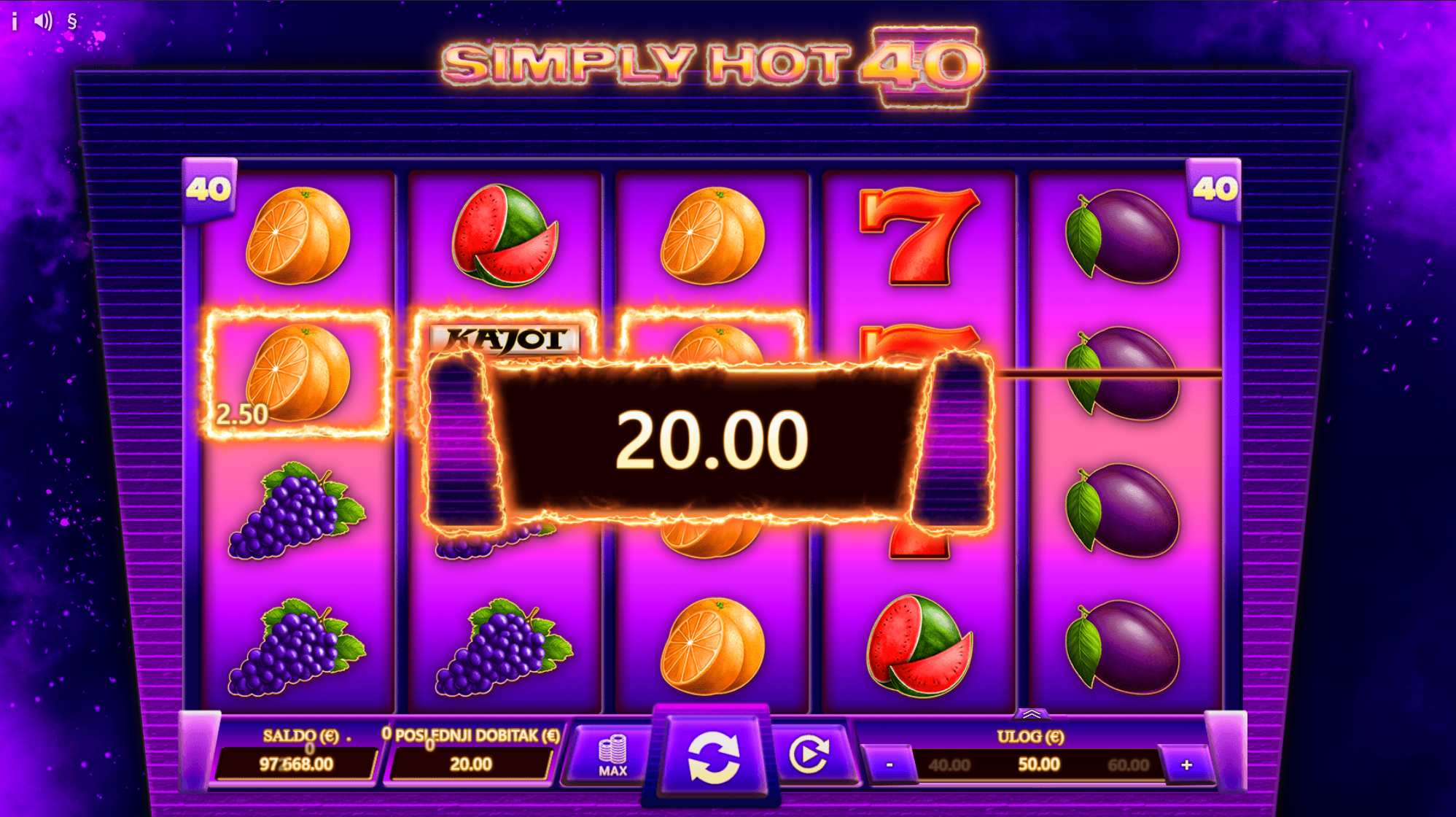Click the KAJOT wild symbol
This screenshot has height=817, width=1456.
[x=505, y=339]
